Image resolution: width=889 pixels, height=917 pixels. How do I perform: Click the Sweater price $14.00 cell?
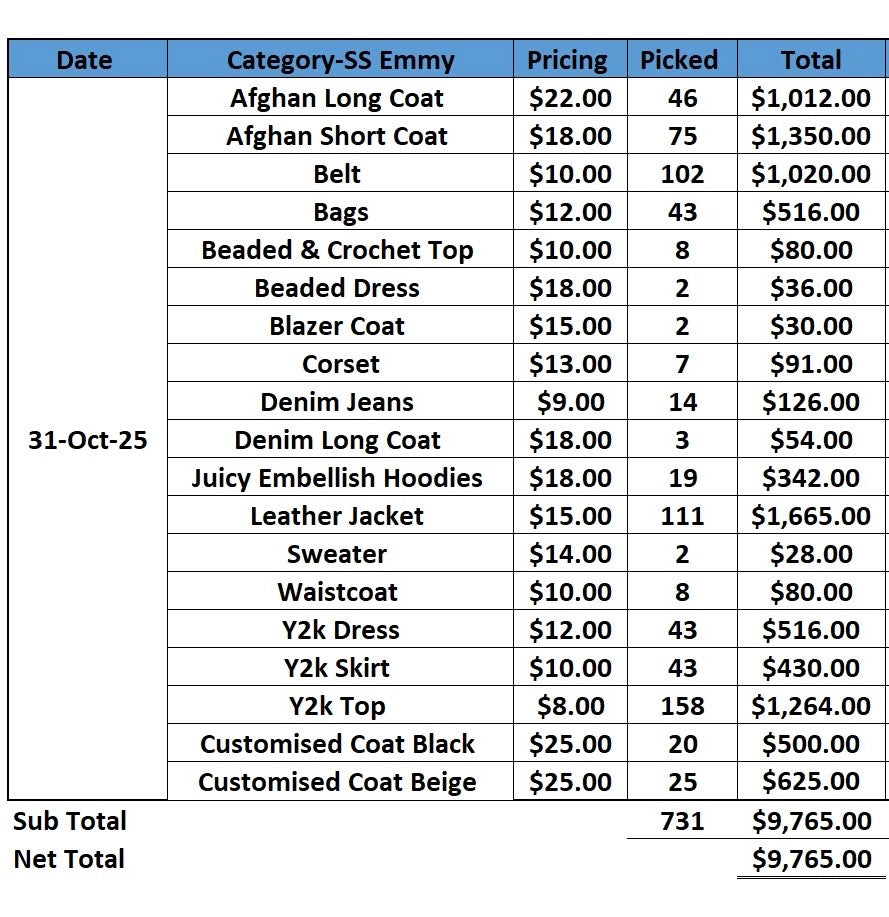pyautogui.click(x=570, y=553)
